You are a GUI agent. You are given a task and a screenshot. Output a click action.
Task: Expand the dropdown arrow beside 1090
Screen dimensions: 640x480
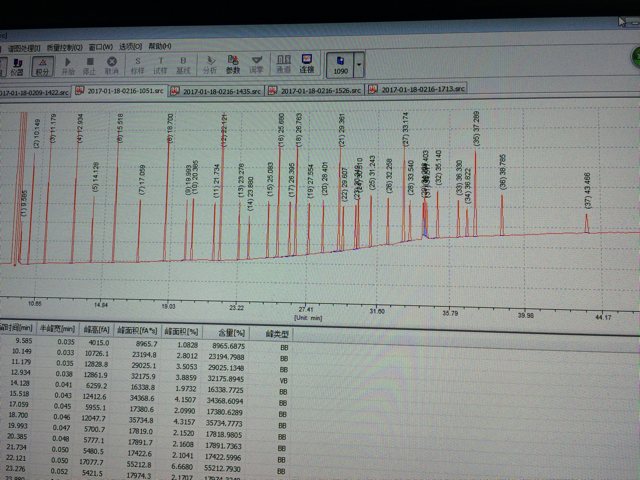pos(359,64)
